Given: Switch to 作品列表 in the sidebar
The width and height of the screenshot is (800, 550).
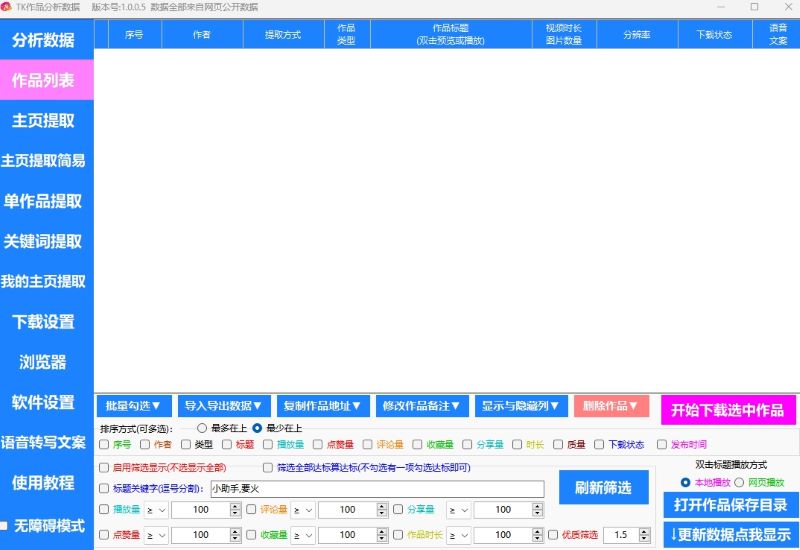Looking at the screenshot, I should (x=43, y=80).
